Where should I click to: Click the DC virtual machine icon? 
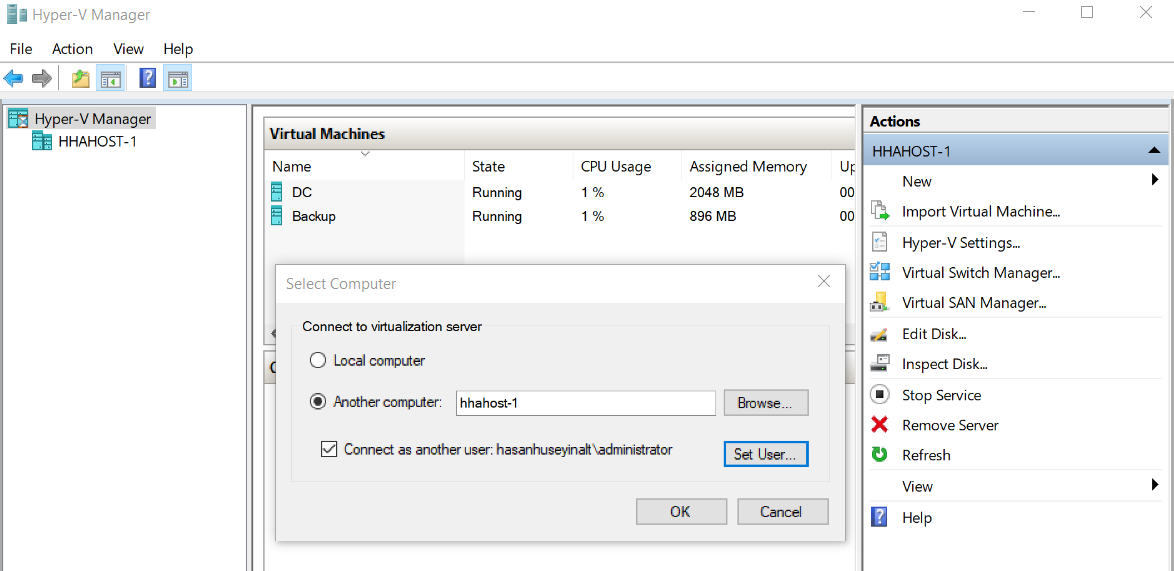(277, 192)
